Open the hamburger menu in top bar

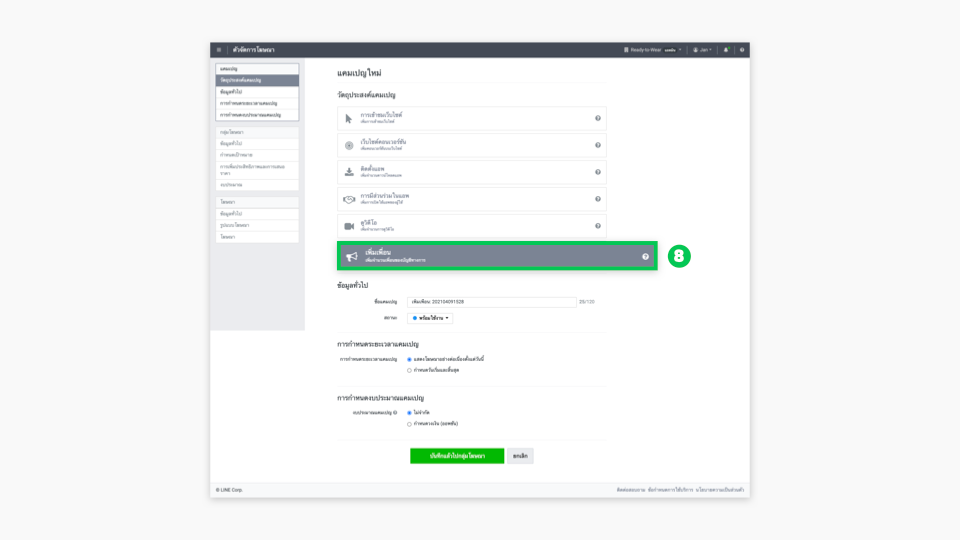(x=219, y=50)
